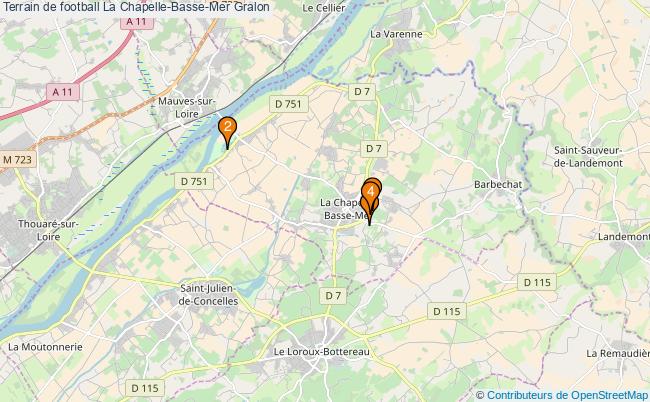Select the La Varenne village label

[396, 34]
